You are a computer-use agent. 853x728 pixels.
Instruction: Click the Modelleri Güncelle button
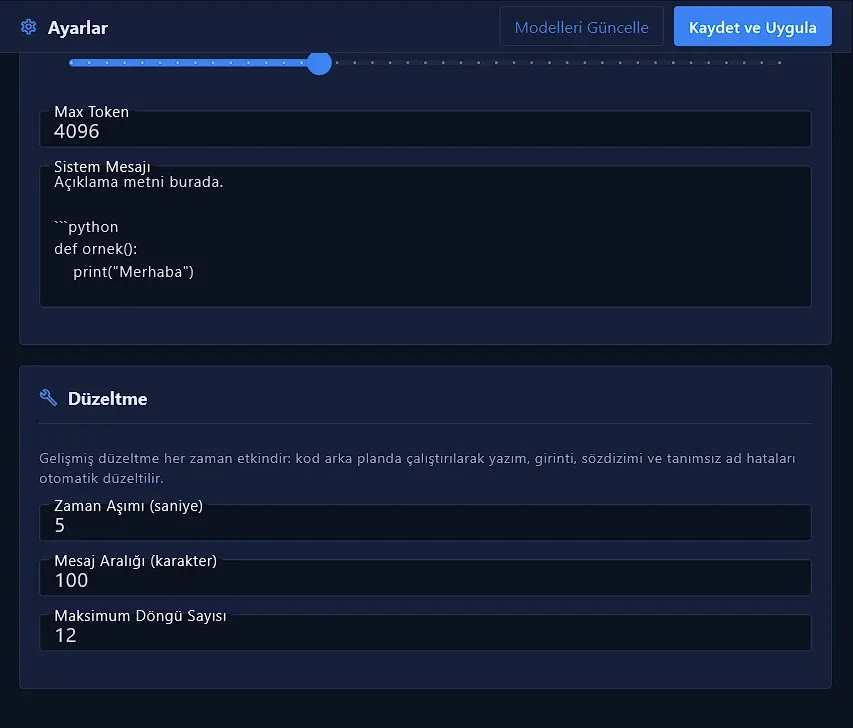[x=582, y=27]
